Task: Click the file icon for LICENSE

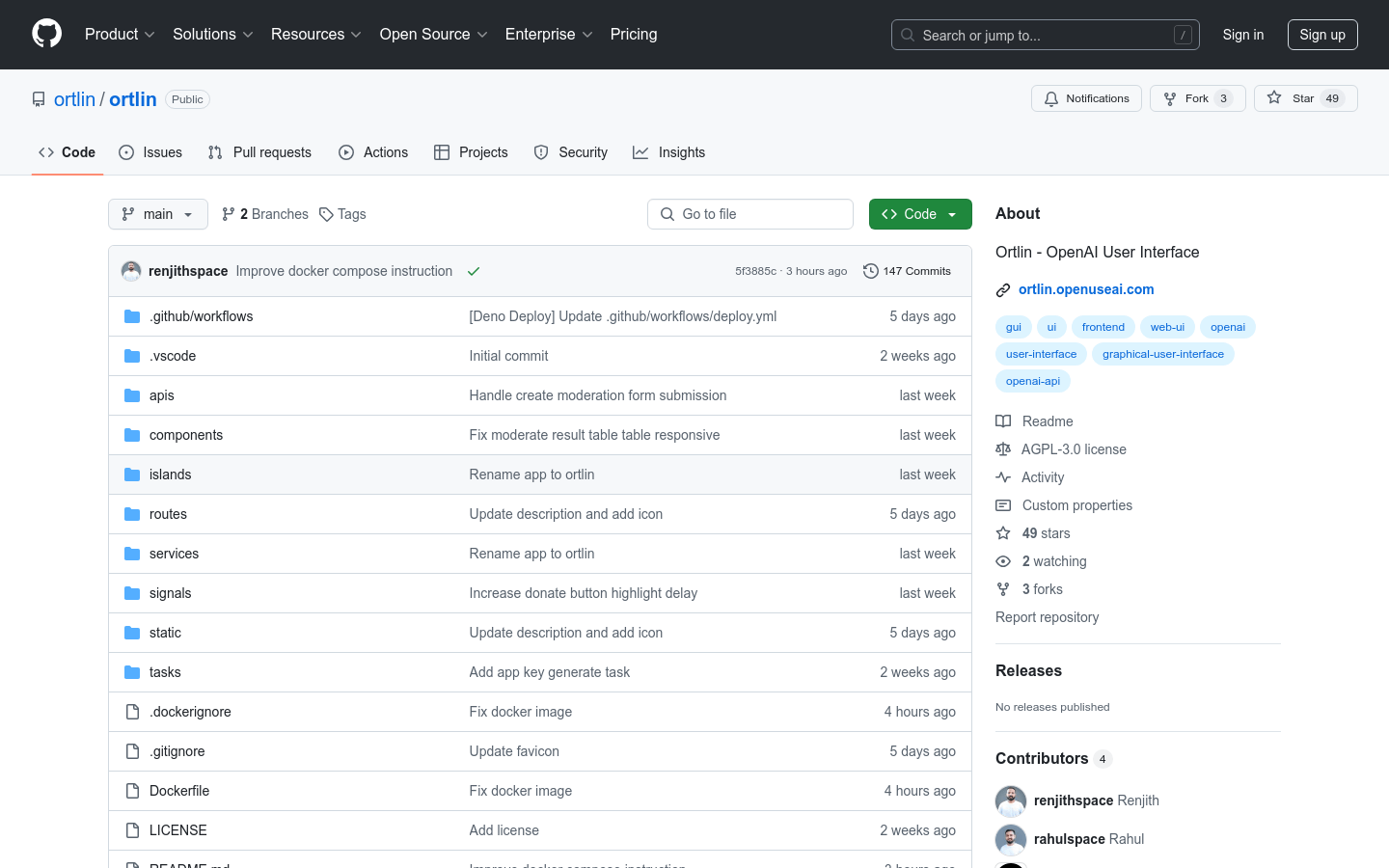Action: tap(132, 830)
